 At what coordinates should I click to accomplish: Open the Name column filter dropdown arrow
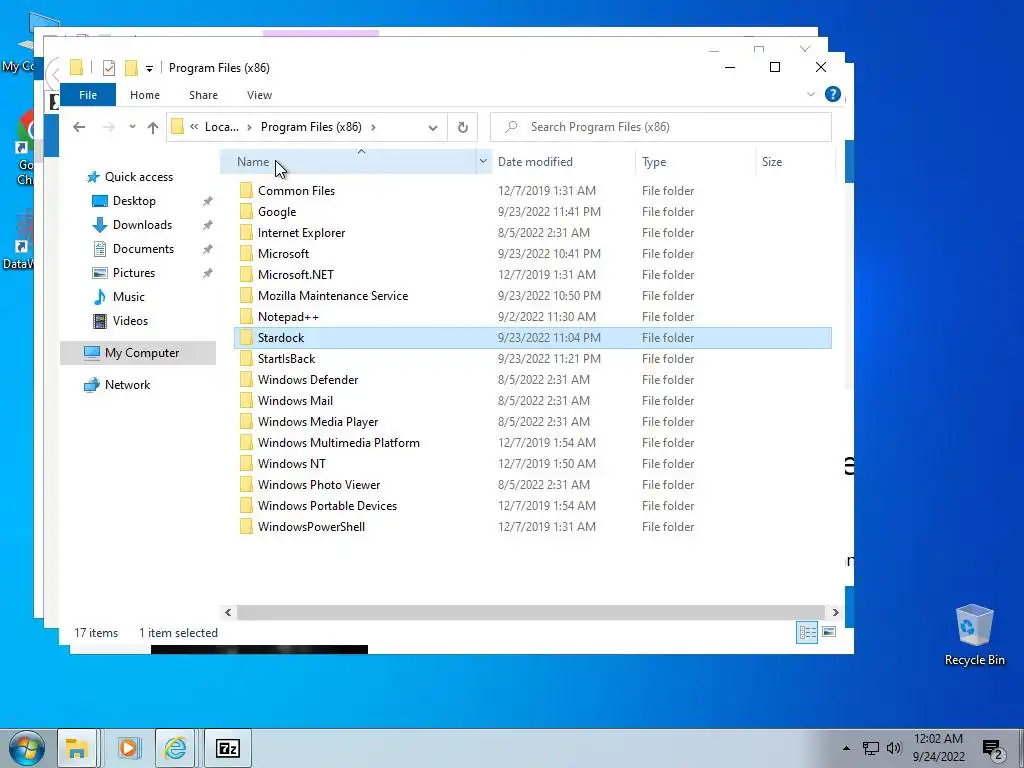[483, 161]
